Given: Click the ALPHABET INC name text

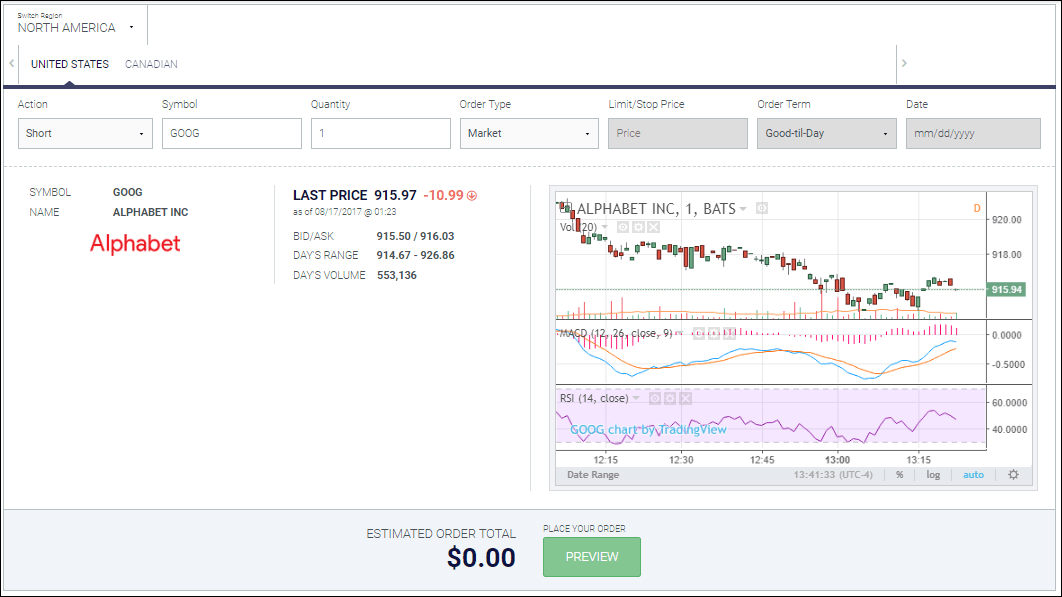Looking at the screenshot, I should [150, 212].
